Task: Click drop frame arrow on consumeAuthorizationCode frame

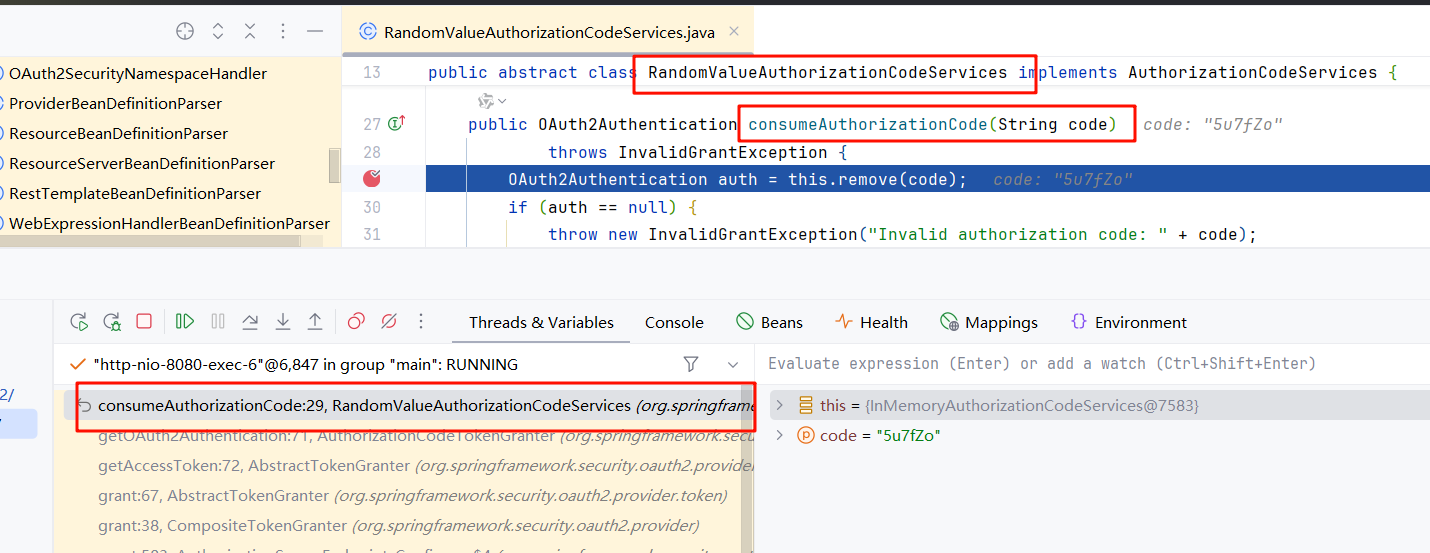Action: 85,405
